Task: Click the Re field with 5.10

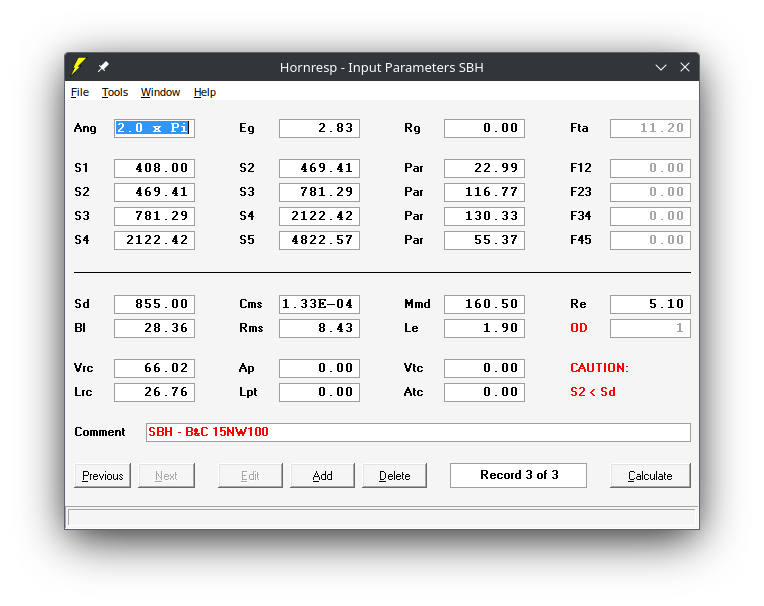Action: click(650, 304)
